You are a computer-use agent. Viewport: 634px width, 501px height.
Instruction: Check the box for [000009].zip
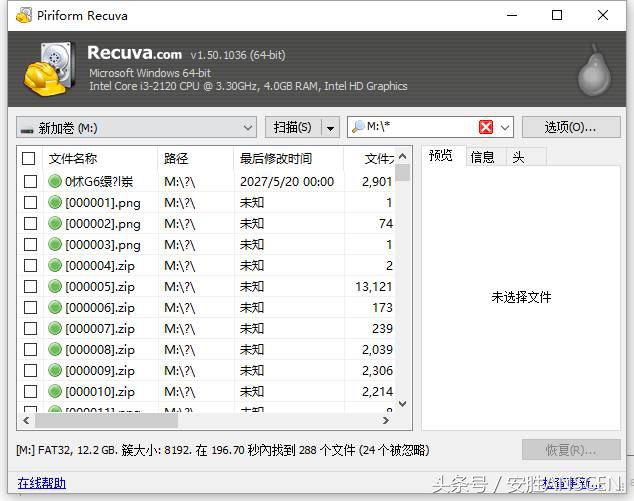[30, 370]
